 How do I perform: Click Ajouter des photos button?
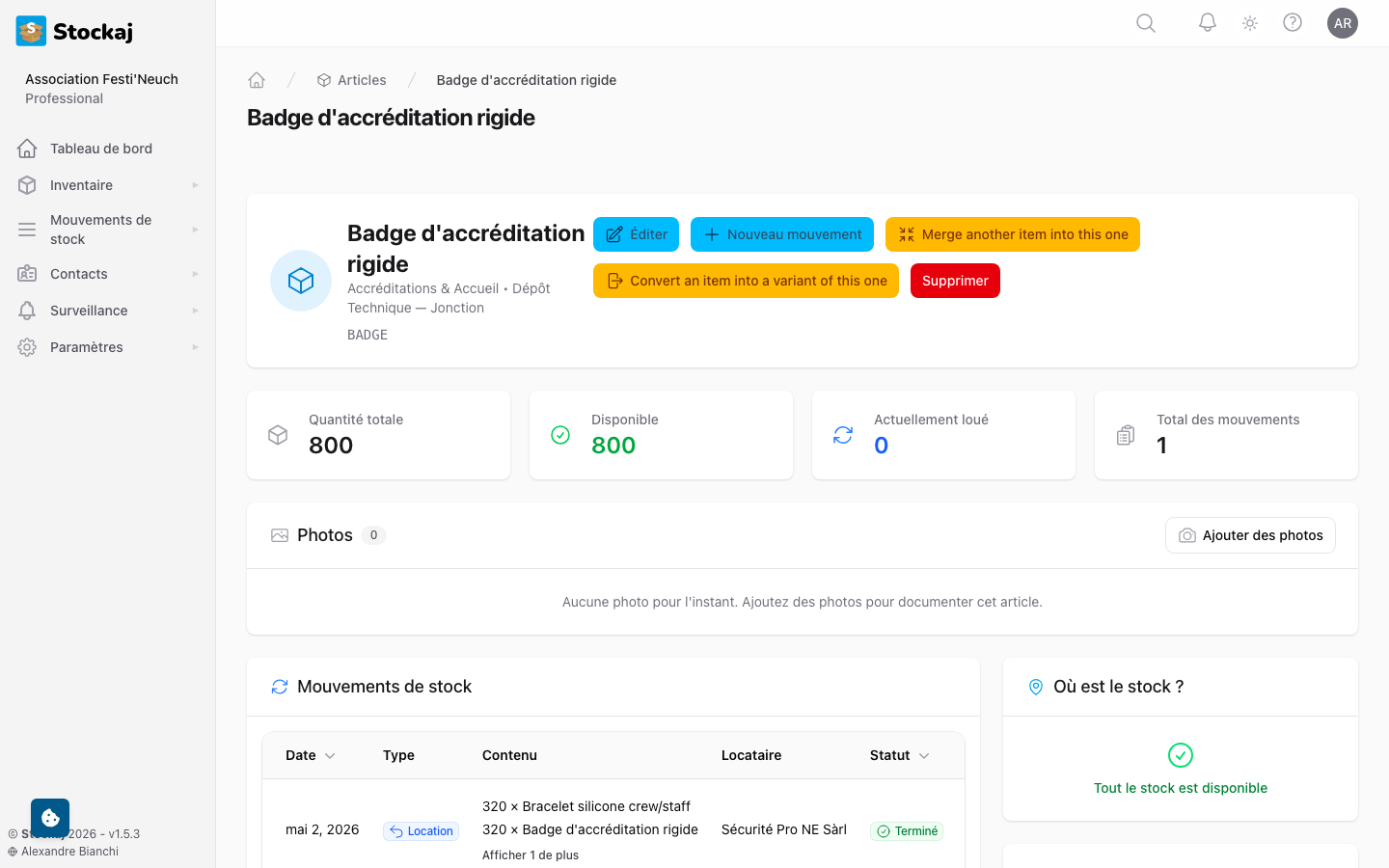coord(1250,535)
